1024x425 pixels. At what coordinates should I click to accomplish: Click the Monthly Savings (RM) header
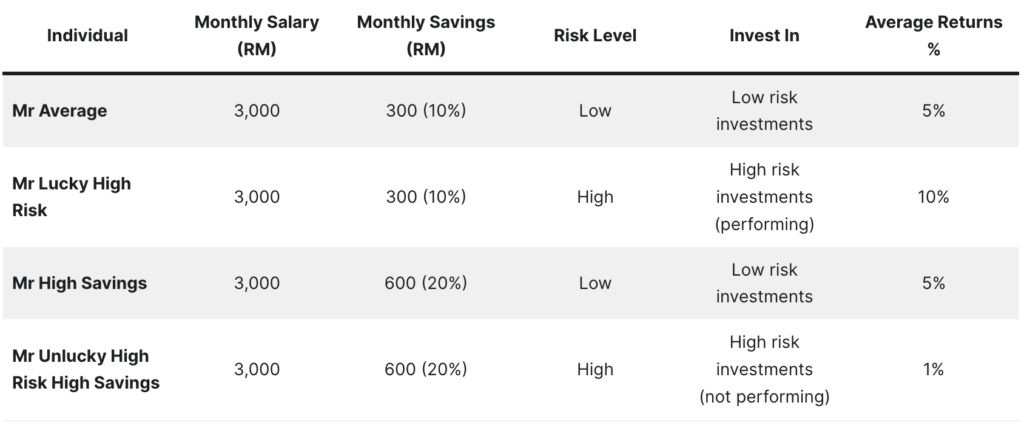426,35
